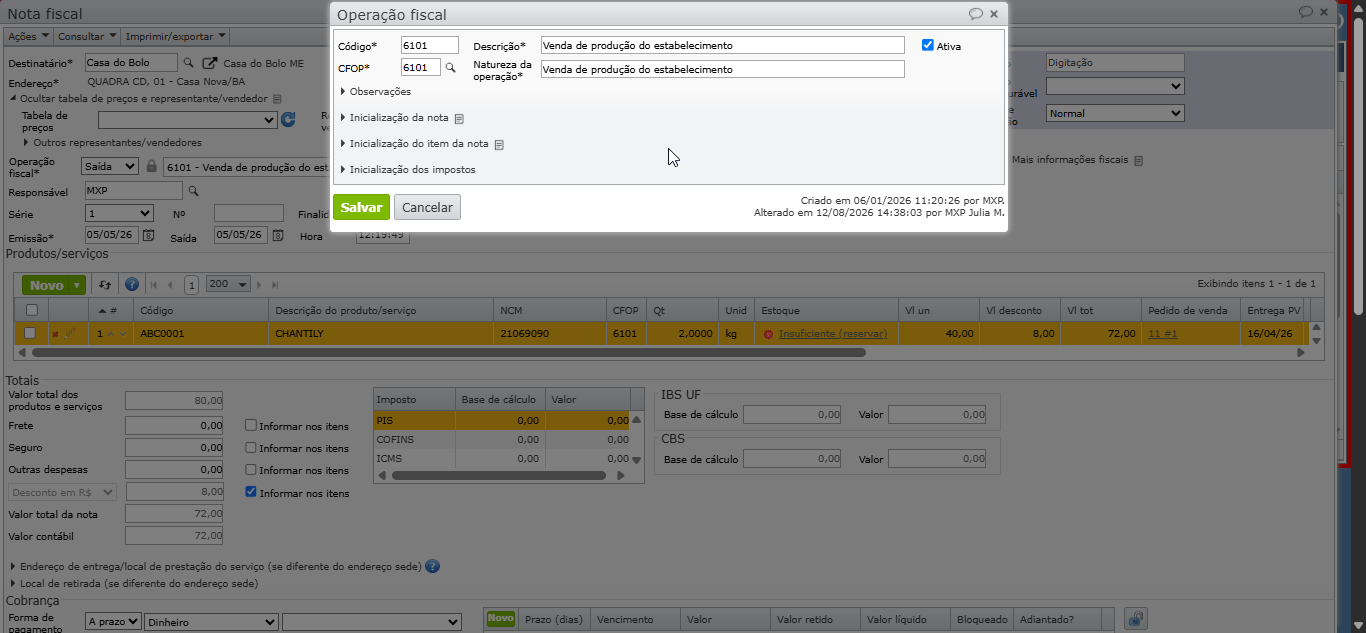Open the Ações menu
Viewport: 1366px width, 633px height.
point(27,36)
